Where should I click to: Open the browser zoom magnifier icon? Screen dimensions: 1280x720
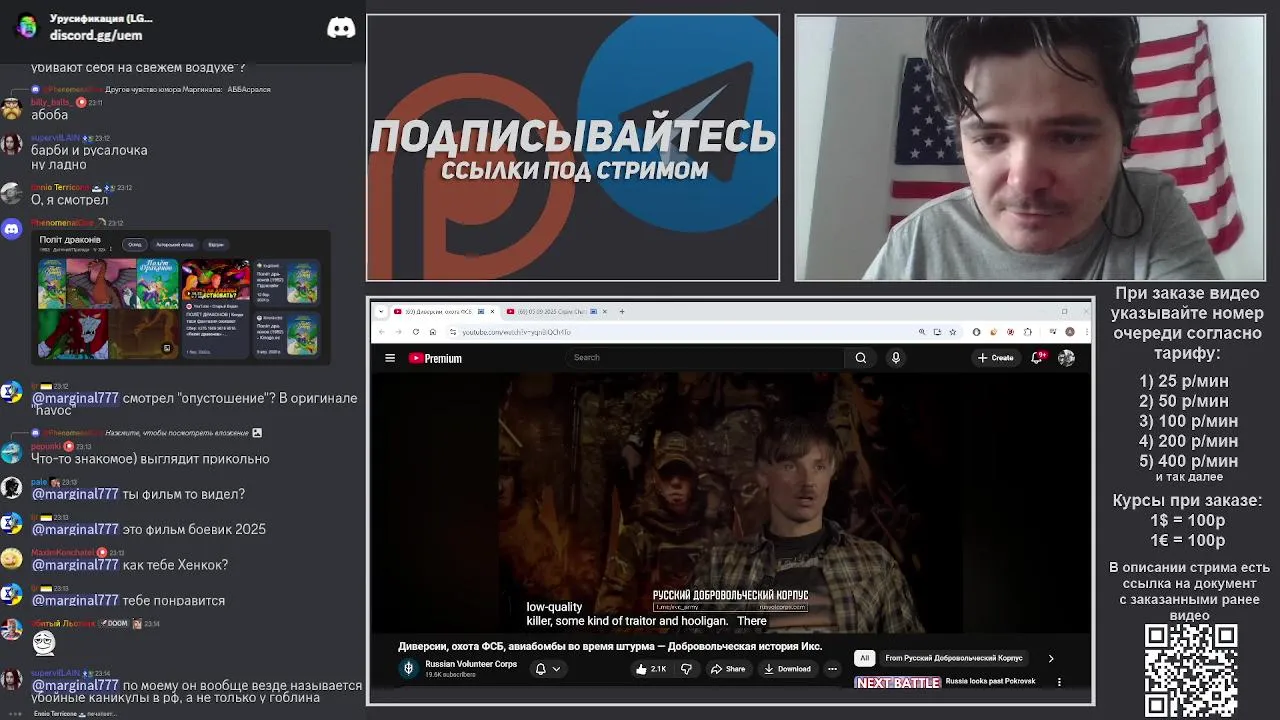pyautogui.click(x=922, y=332)
